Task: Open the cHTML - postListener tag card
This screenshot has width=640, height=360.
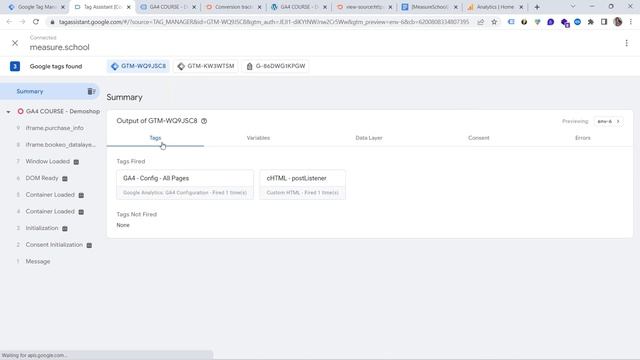Action: coord(302,184)
